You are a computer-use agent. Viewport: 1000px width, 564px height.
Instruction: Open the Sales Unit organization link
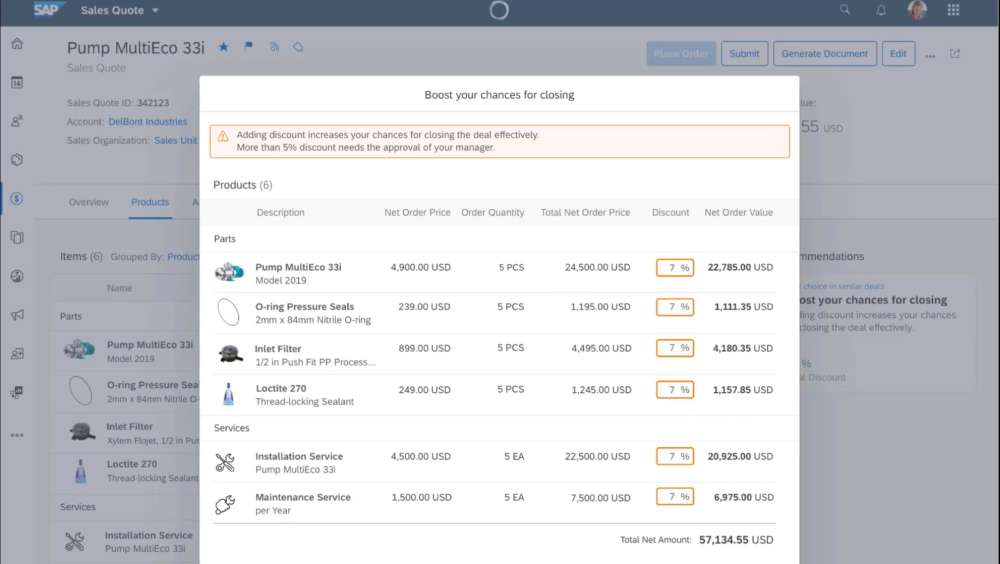click(x=176, y=140)
